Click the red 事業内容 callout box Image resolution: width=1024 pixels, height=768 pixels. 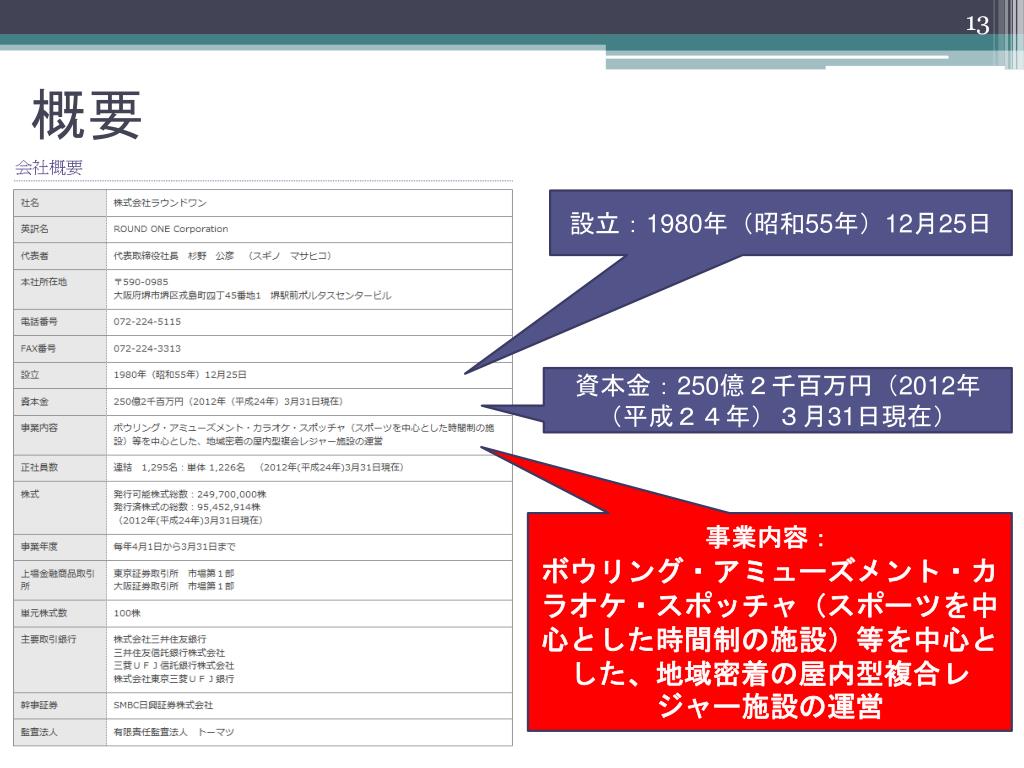point(769,622)
